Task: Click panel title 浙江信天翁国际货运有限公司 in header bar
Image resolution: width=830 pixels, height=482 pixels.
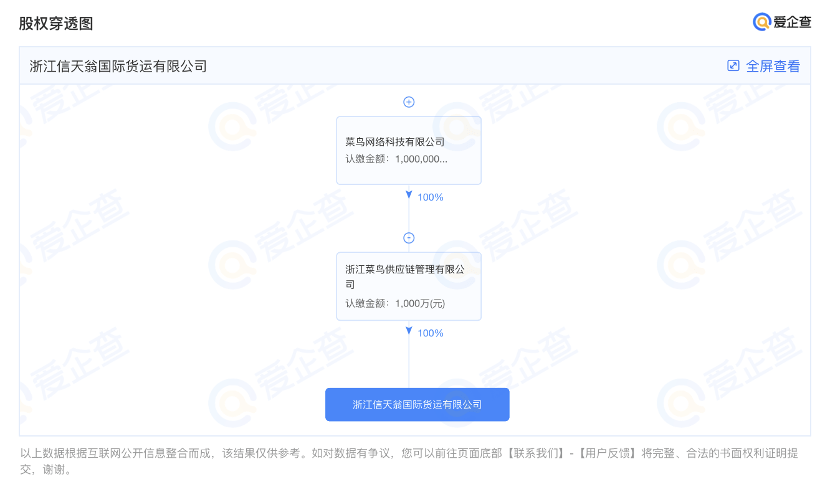Action: coord(118,66)
